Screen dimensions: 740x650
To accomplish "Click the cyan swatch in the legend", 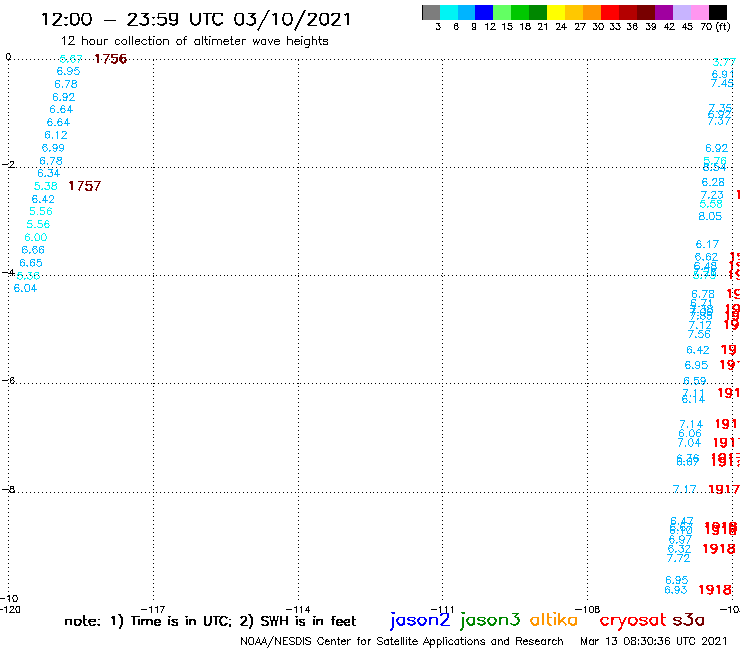I will 449,12.
